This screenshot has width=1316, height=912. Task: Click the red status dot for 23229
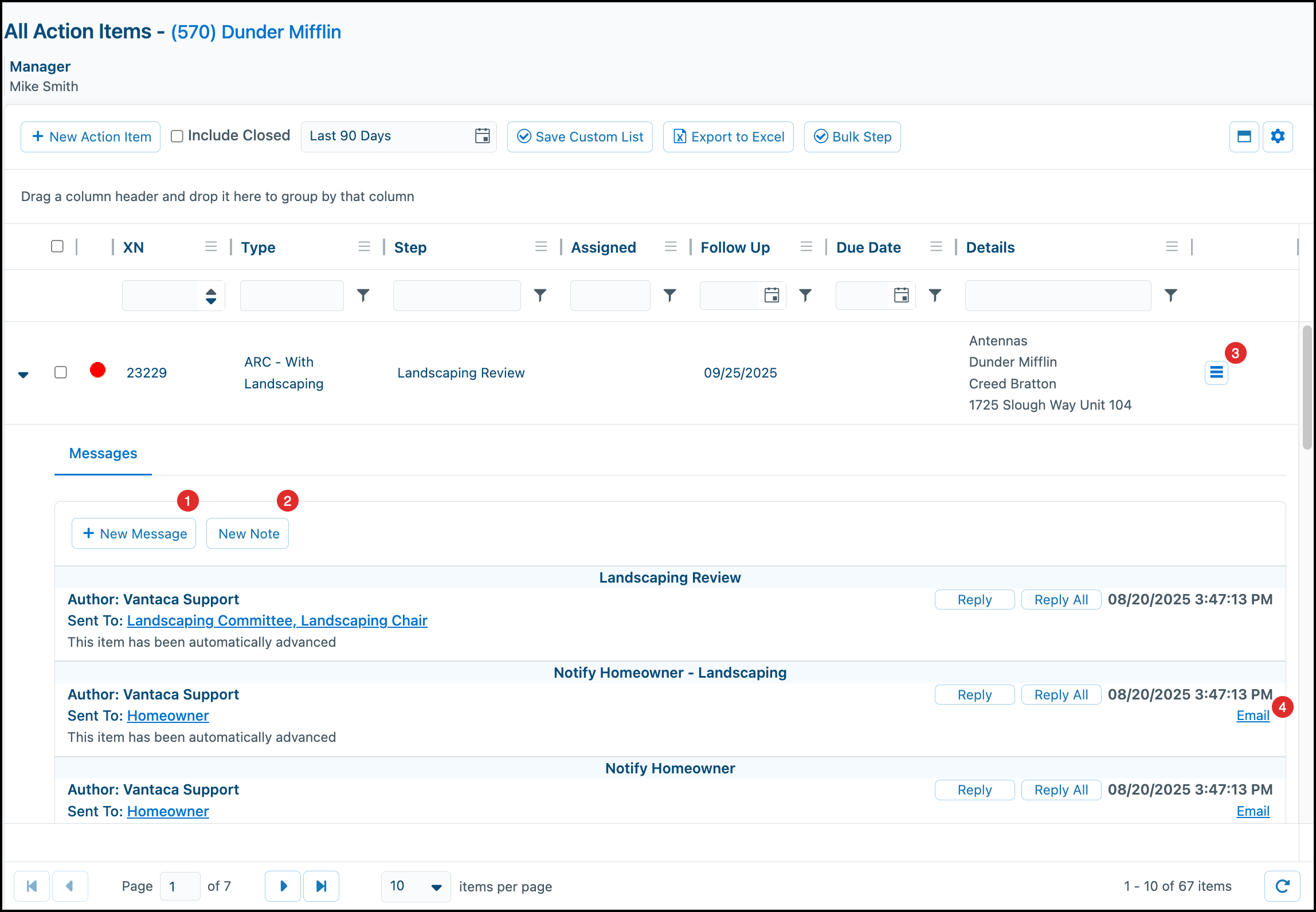pos(97,371)
